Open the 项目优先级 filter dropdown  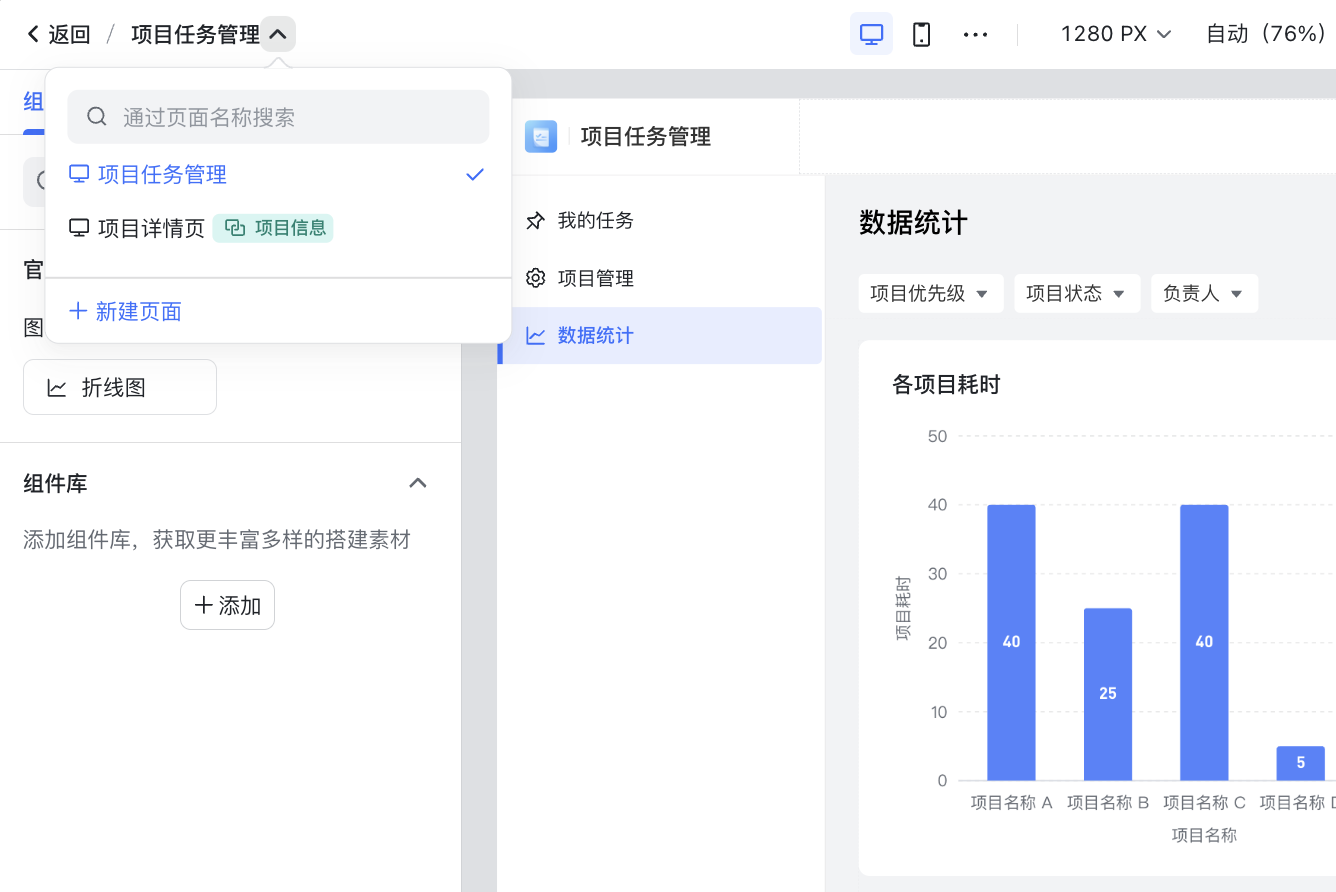tap(931, 293)
